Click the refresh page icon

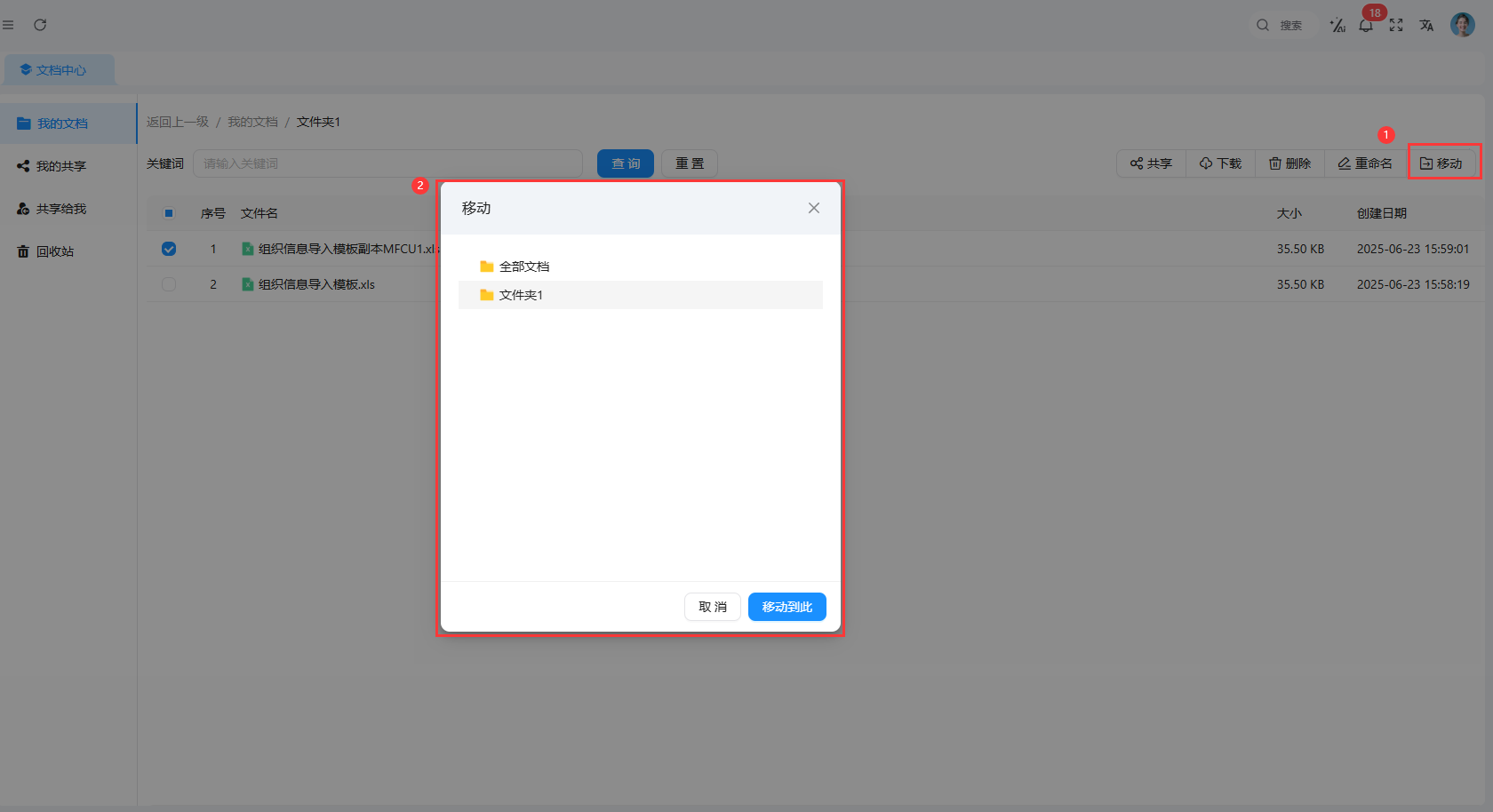click(x=40, y=25)
